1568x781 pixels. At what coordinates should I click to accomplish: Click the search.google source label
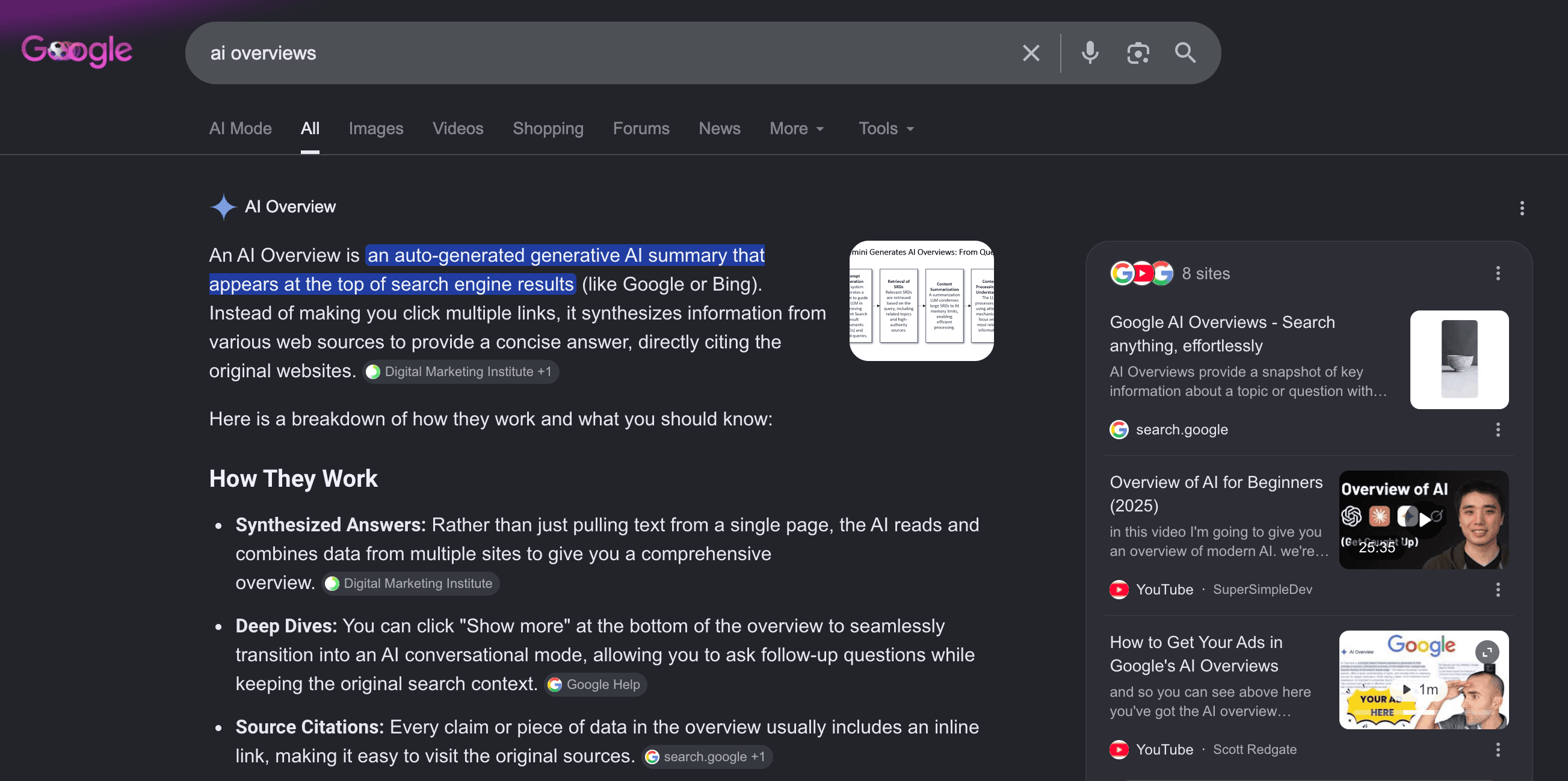(x=1182, y=430)
